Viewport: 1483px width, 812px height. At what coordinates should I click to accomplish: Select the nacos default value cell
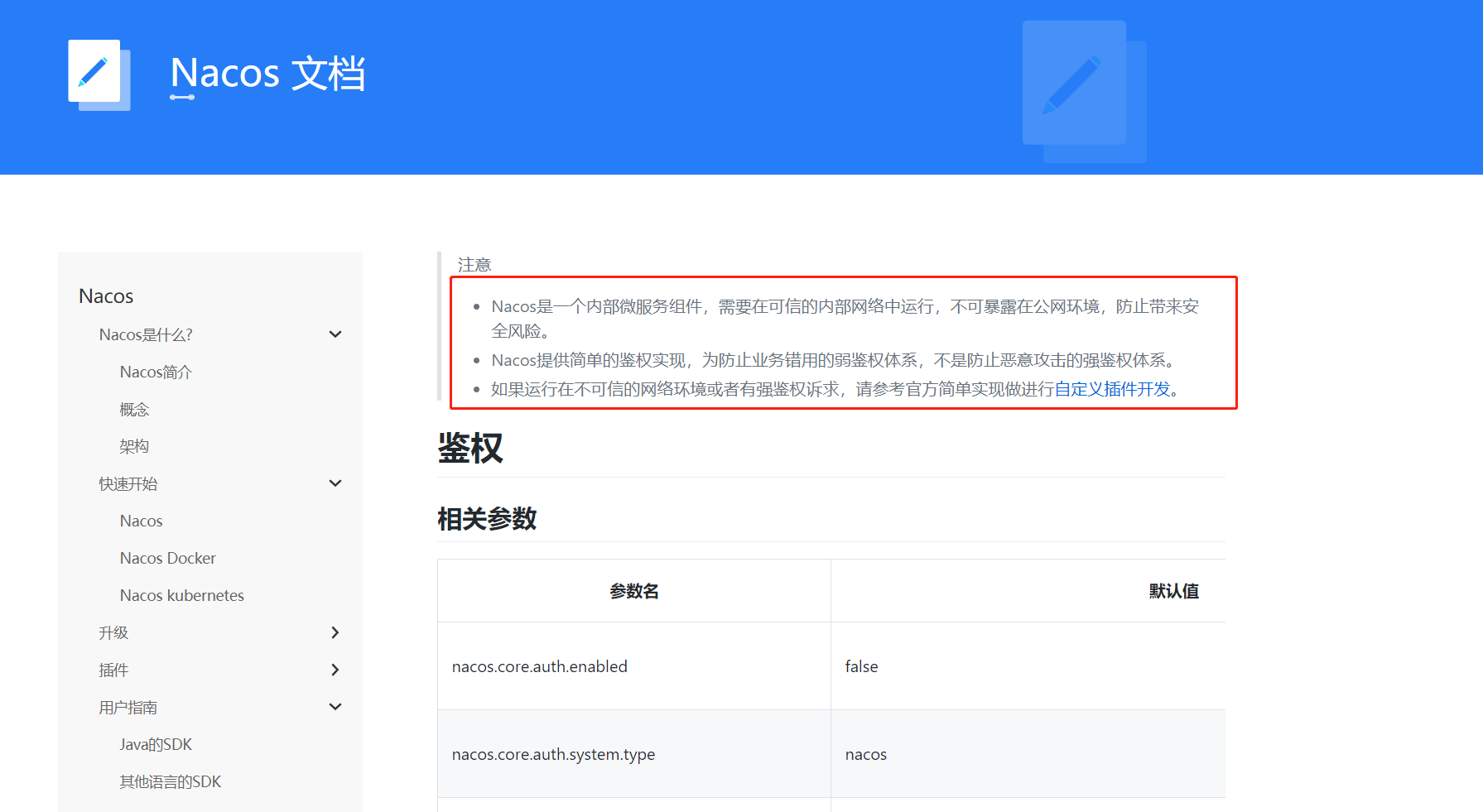pyautogui.click(x=1028, y=754)
